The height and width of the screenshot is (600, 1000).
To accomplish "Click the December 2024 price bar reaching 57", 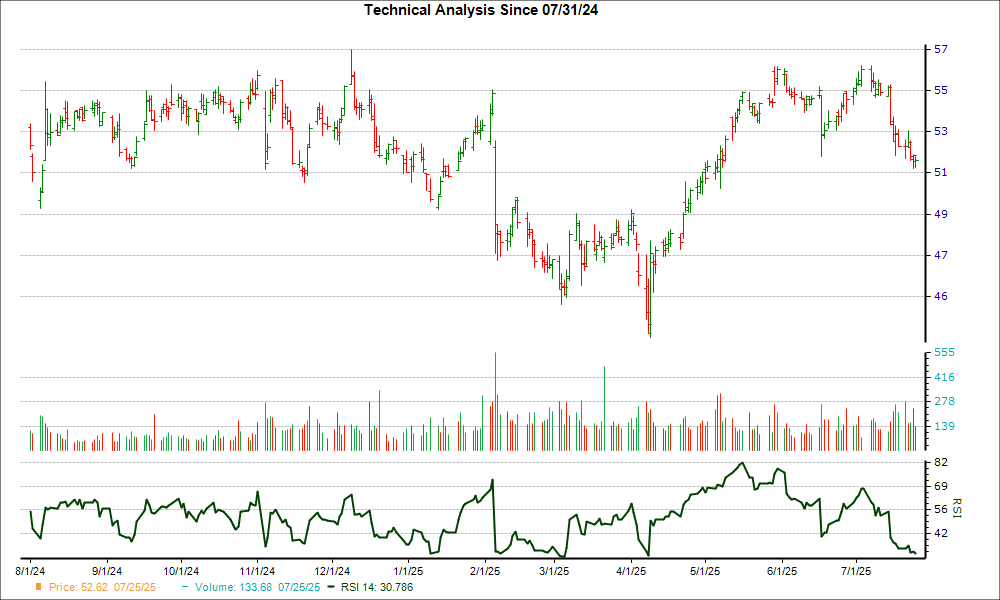I will click(x=351, y=66).
